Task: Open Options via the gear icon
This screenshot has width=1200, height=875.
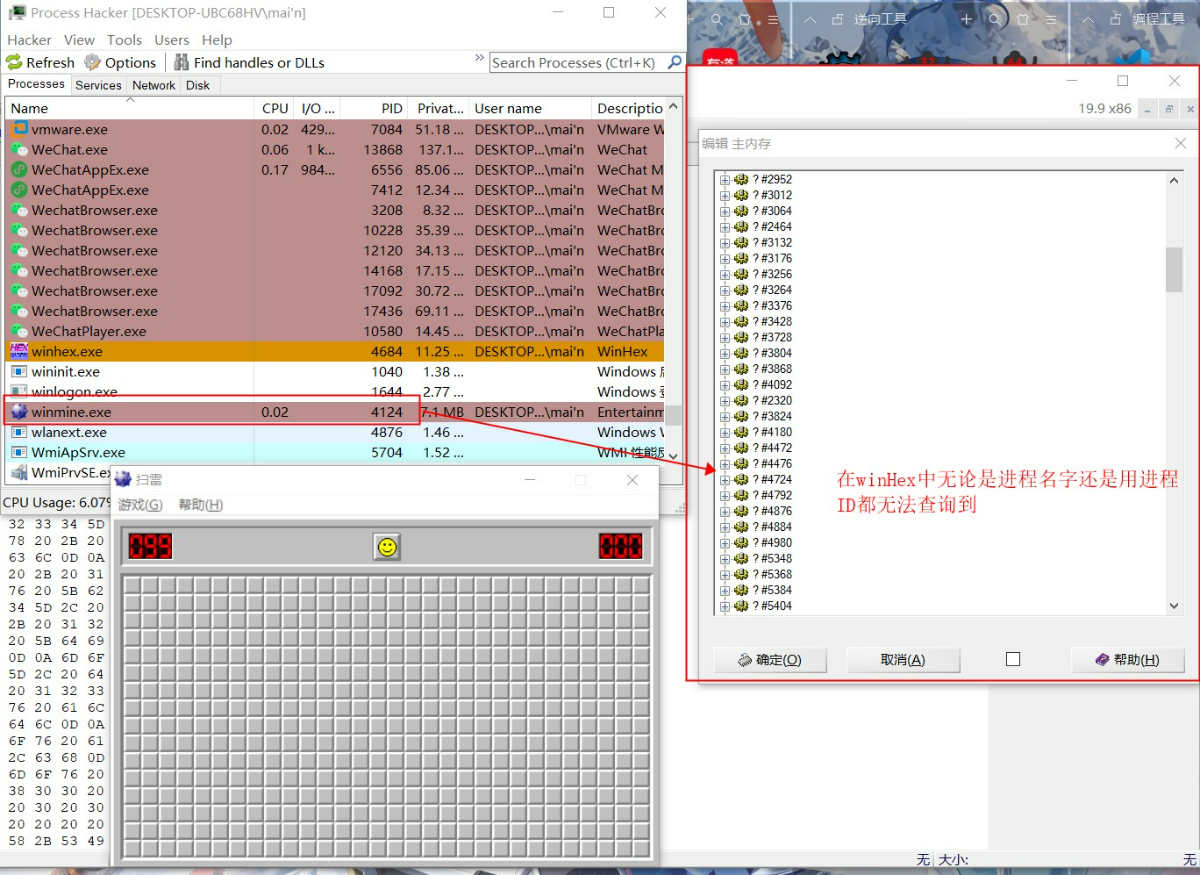Action: (x=93, y=62)
